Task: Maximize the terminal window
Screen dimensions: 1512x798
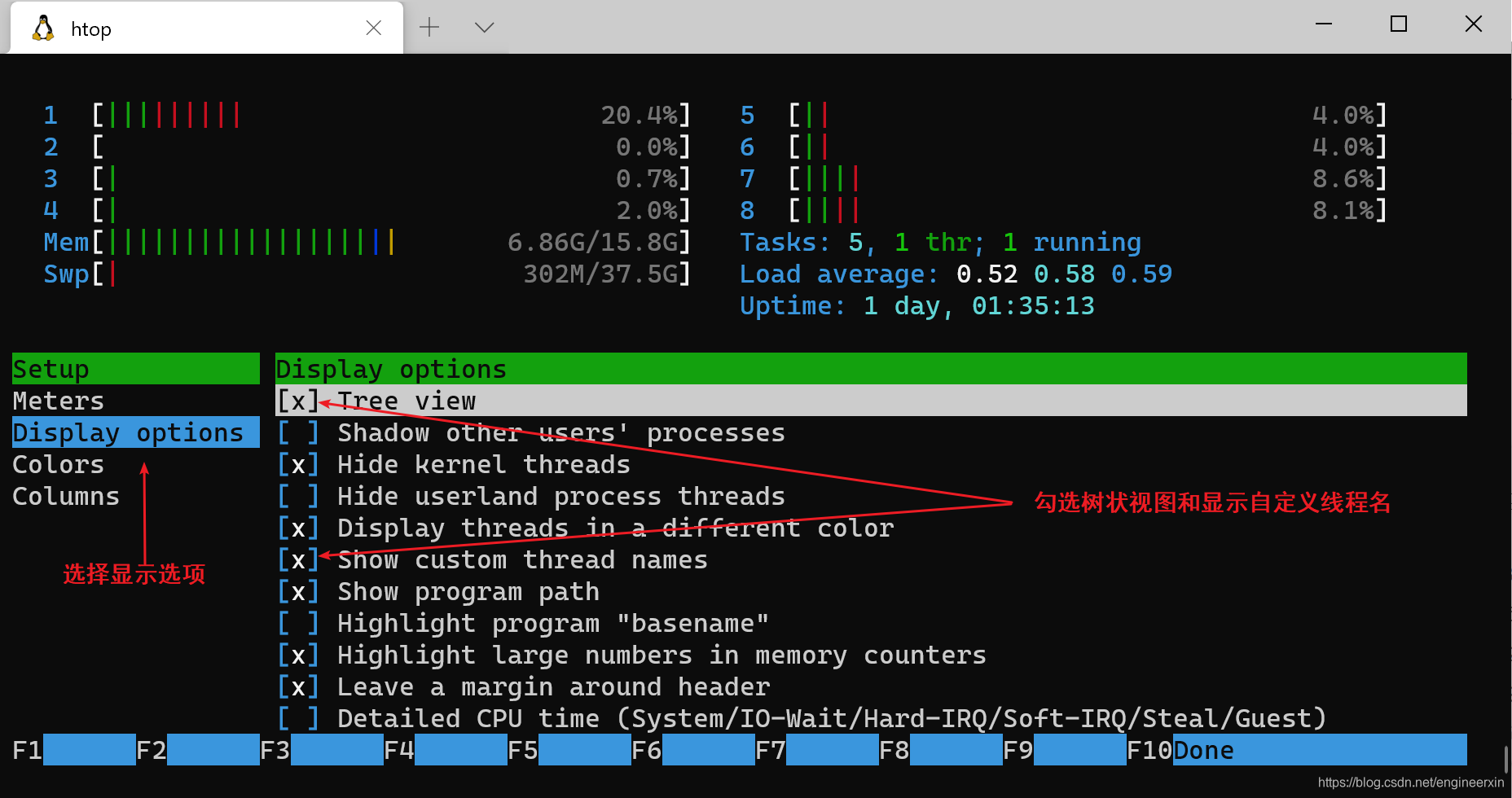Action: (x=1399, y=24)
